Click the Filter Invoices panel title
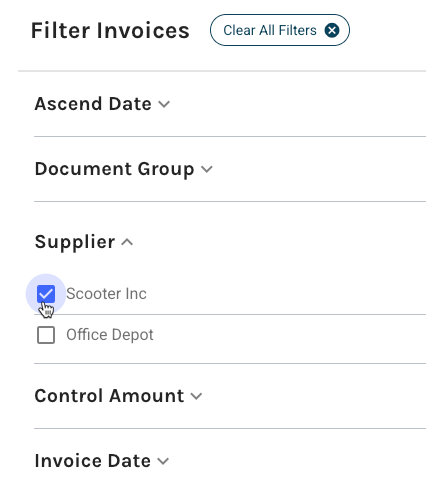The width and height of the screenshot is (426, 490). click(110, 31)
